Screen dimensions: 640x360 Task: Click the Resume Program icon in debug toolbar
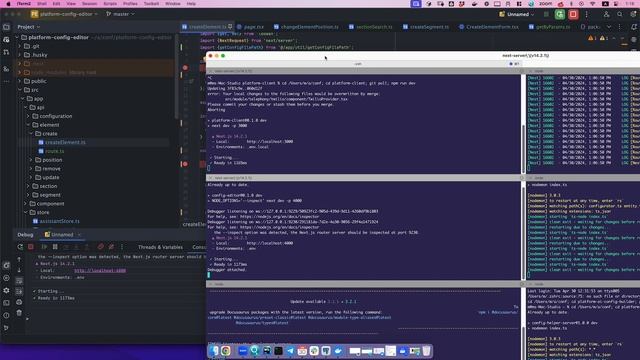[x=44, y=247]
